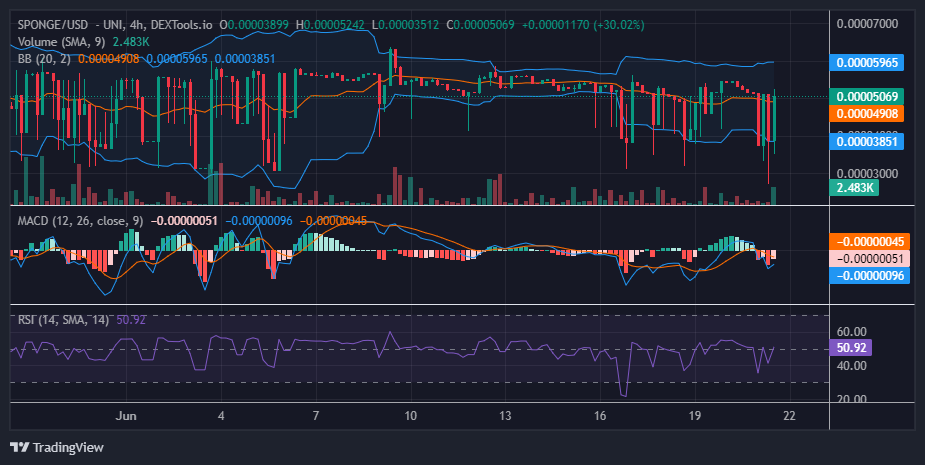Click the 10 date on time axis
Screen dimensions: 925x465
pos(410,415)
